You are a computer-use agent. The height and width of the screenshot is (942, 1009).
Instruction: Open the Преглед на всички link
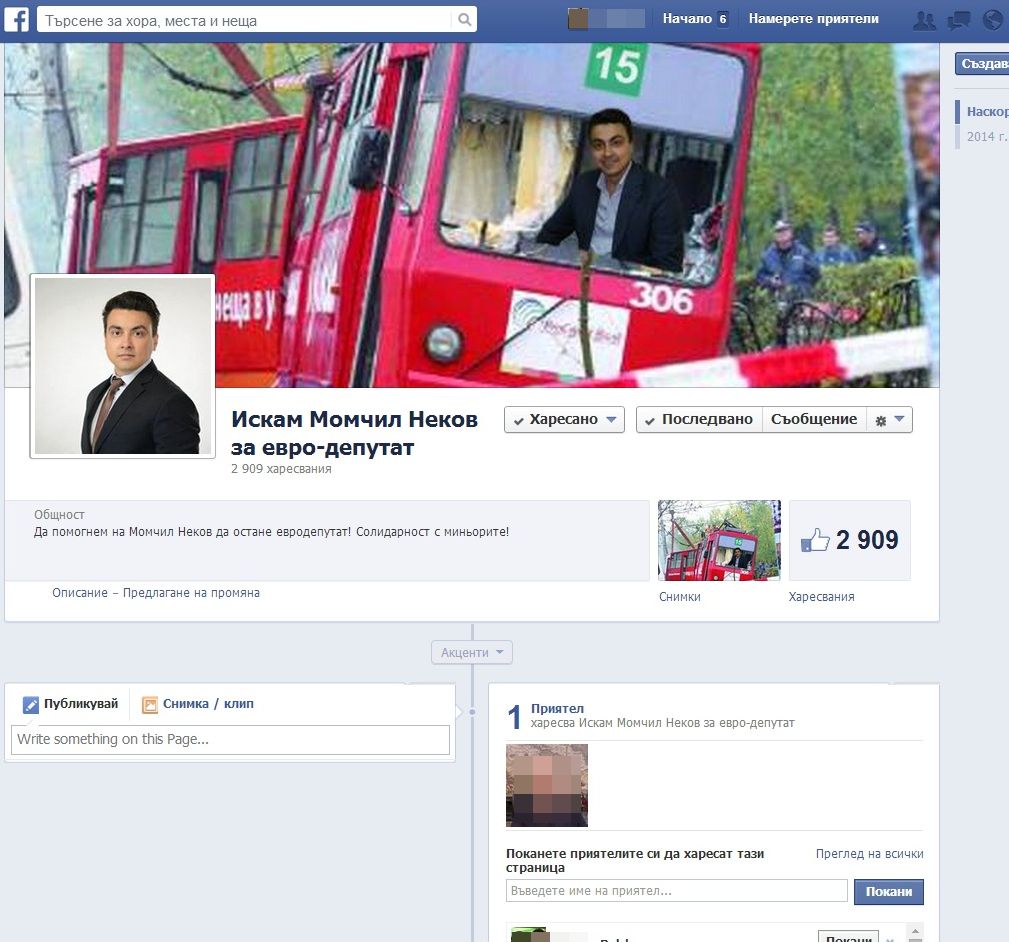tap(869, 854)
